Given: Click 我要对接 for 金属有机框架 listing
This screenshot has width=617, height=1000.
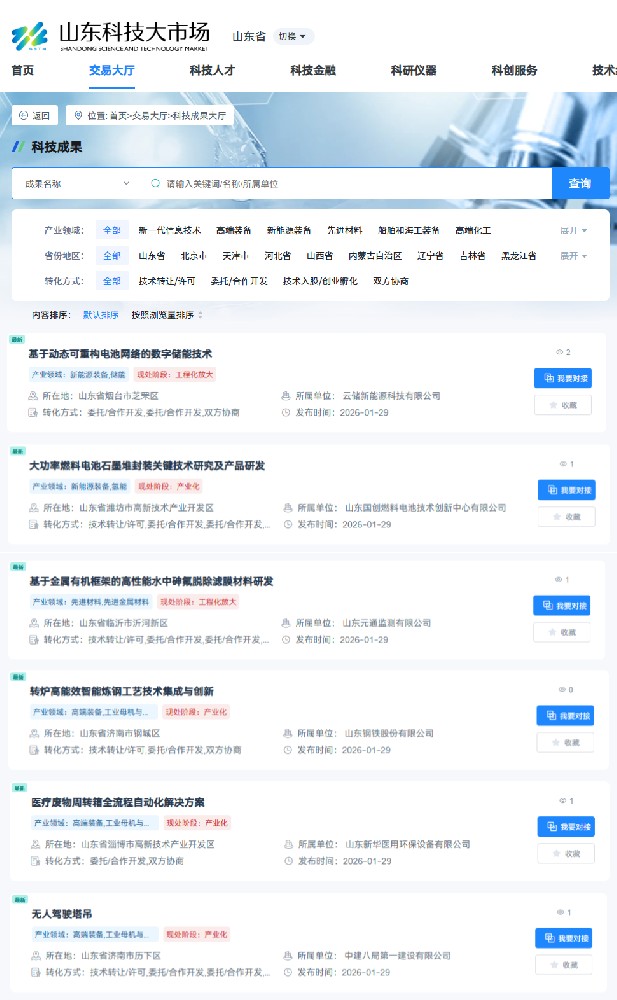Looking at the screenshot, I should pos(561,605).
